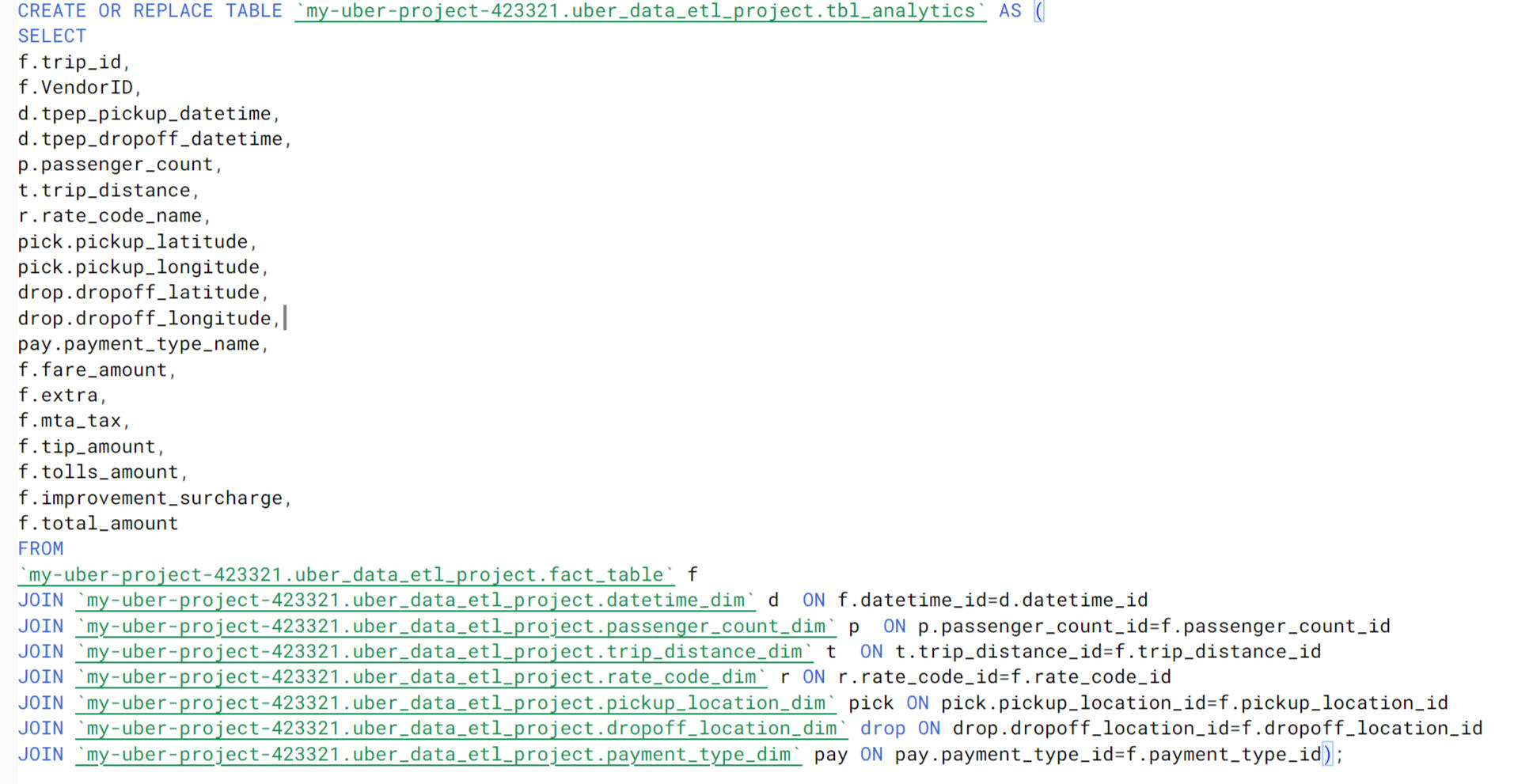Screen dimensions: 1514x784
Task: Click the fact_table table reference link
Action: tap(346, 574)
